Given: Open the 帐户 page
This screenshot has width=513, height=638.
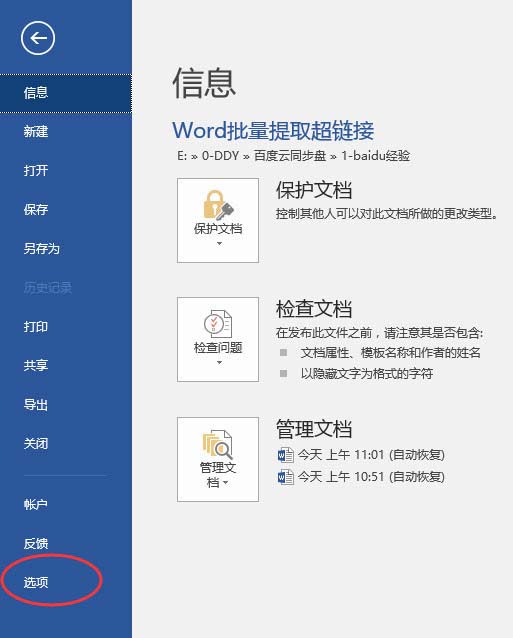Looking at the screenshot, I should click(65, 505).
